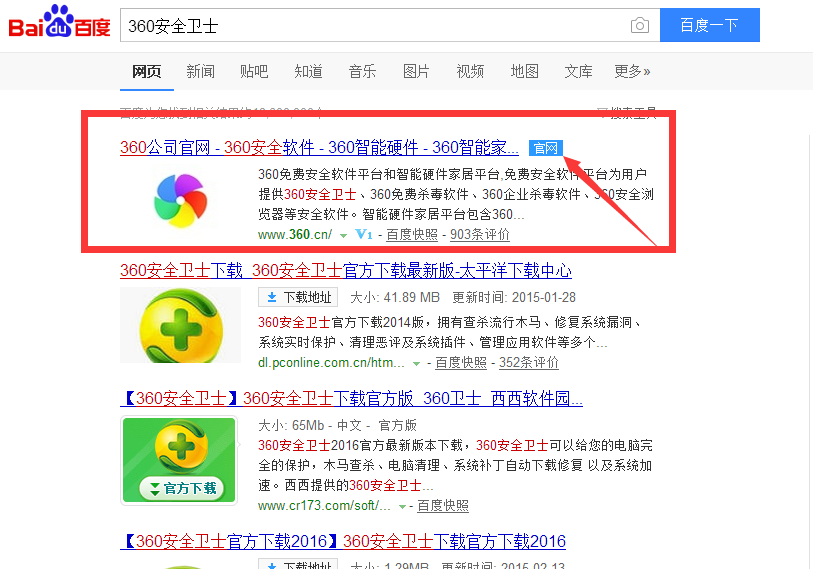Open the 更多» menu
This screenshot has height=569, width=813.
[632, 72]
